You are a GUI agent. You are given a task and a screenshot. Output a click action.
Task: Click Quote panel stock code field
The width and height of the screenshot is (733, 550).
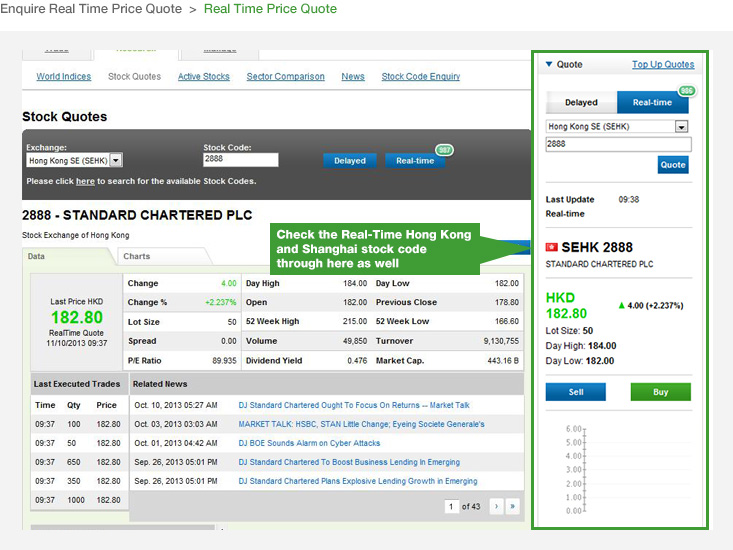point(618,144)
